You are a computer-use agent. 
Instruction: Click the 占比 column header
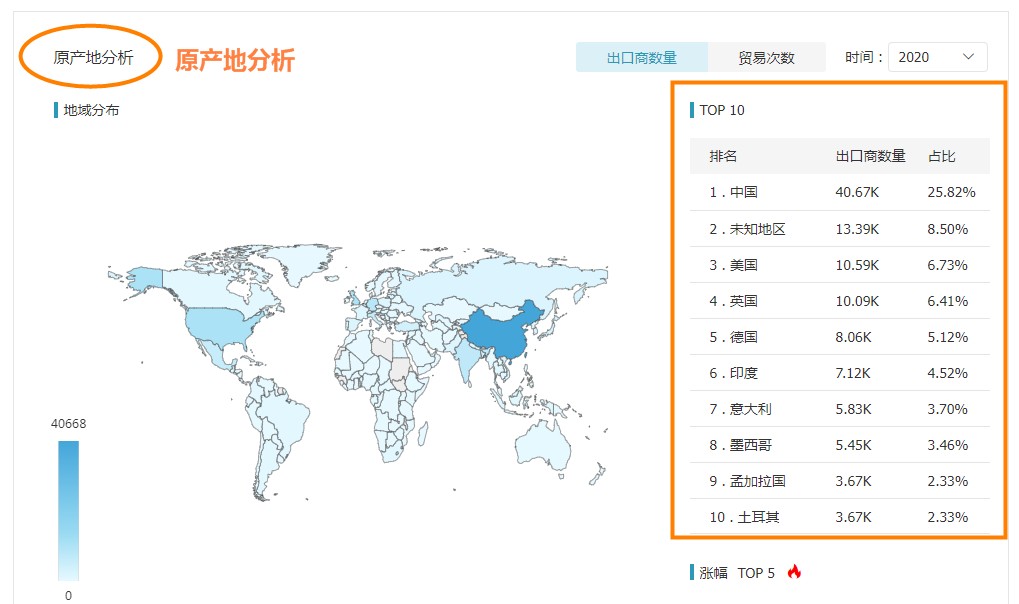point(941,156)
